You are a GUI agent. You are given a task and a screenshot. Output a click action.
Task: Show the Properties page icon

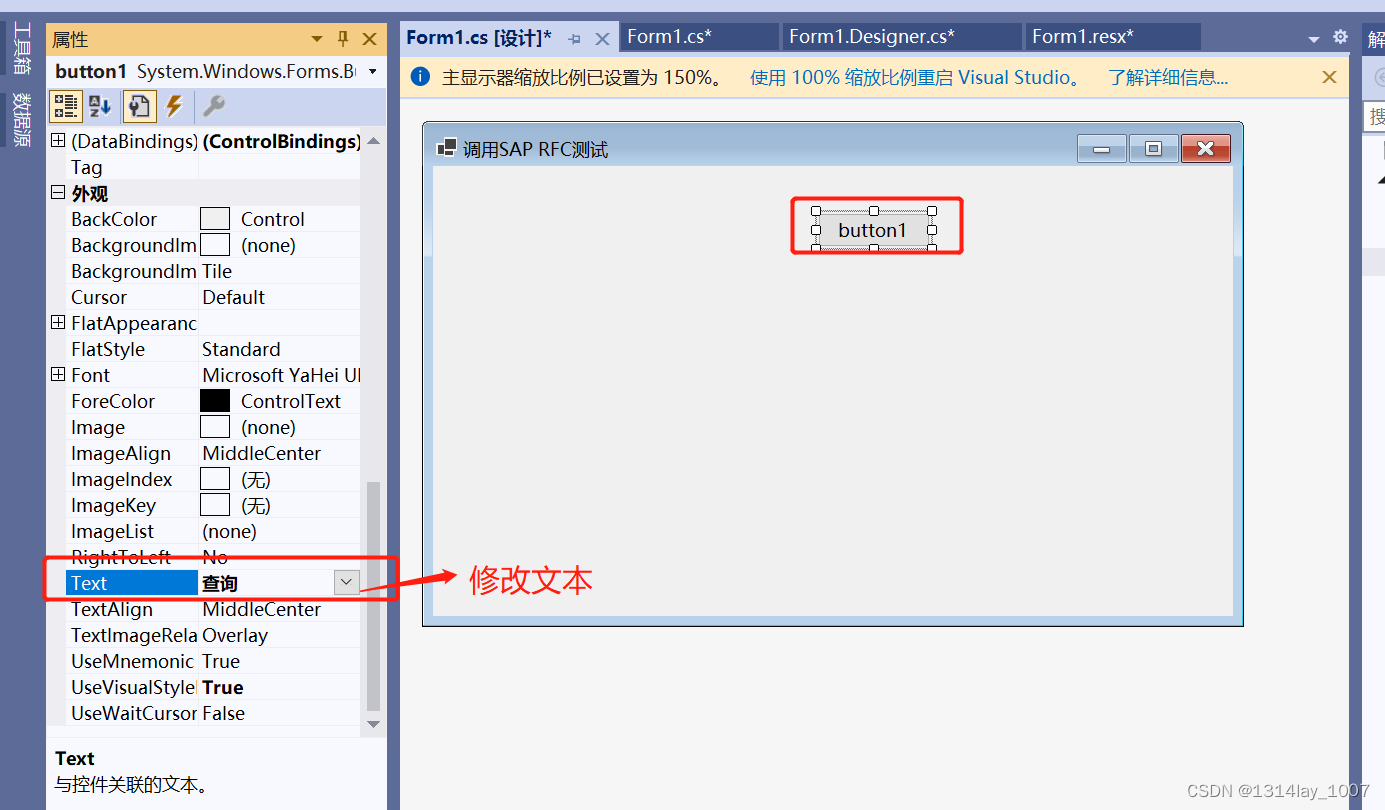point(138,106)
